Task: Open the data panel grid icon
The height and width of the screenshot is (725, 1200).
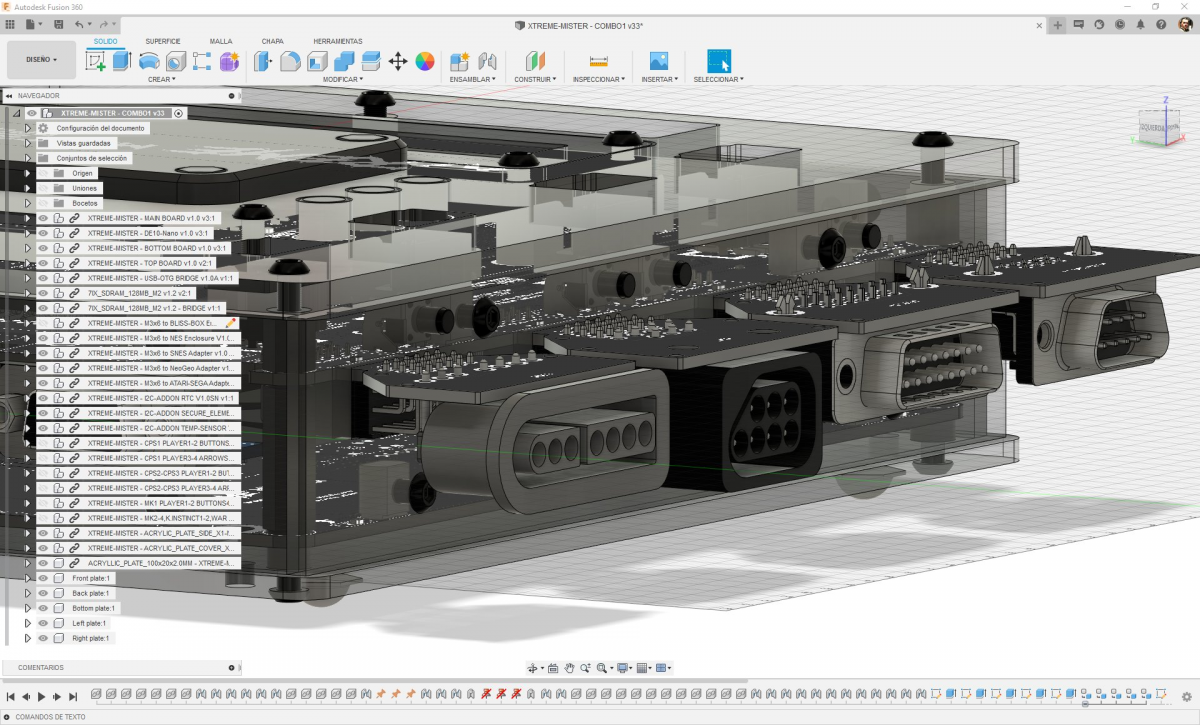Action: click(10, 23)
